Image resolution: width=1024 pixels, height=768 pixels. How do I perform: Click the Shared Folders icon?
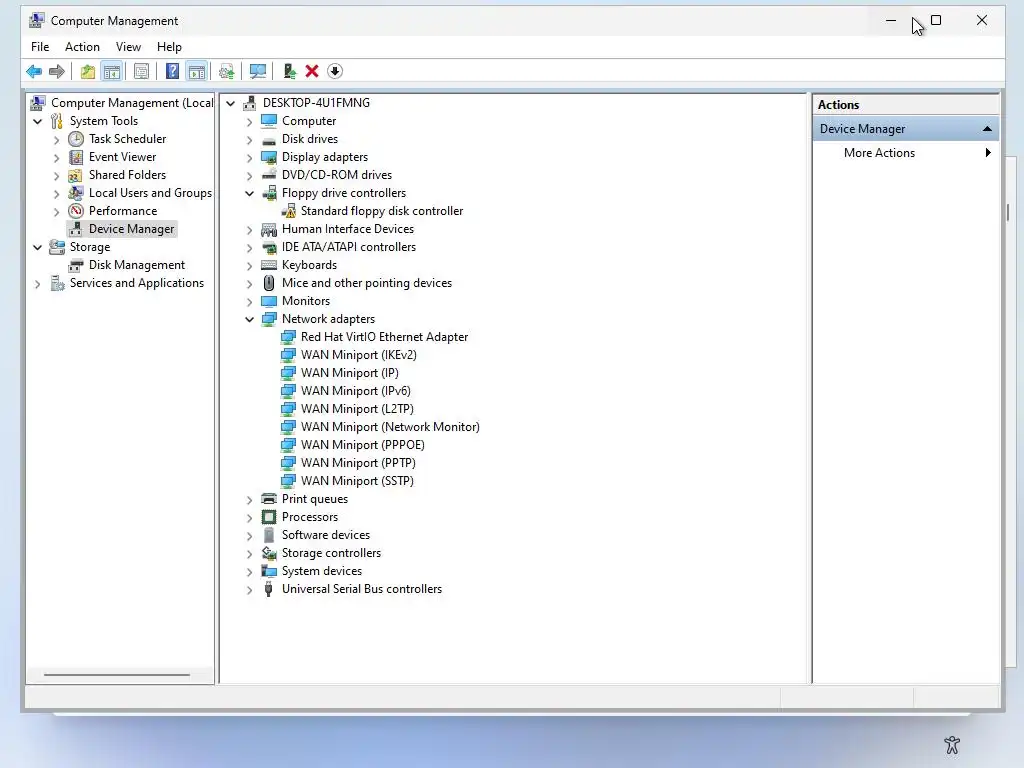(76, 175)
